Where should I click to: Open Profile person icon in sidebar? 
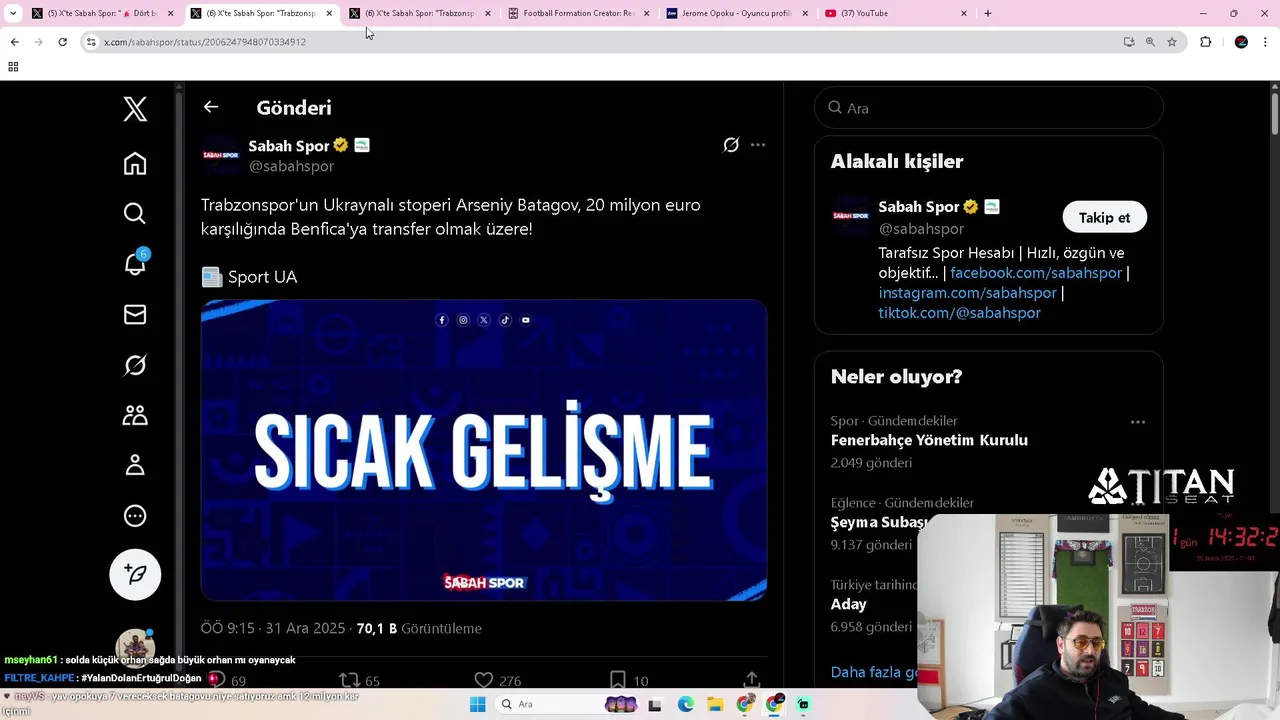click(135, 465)
